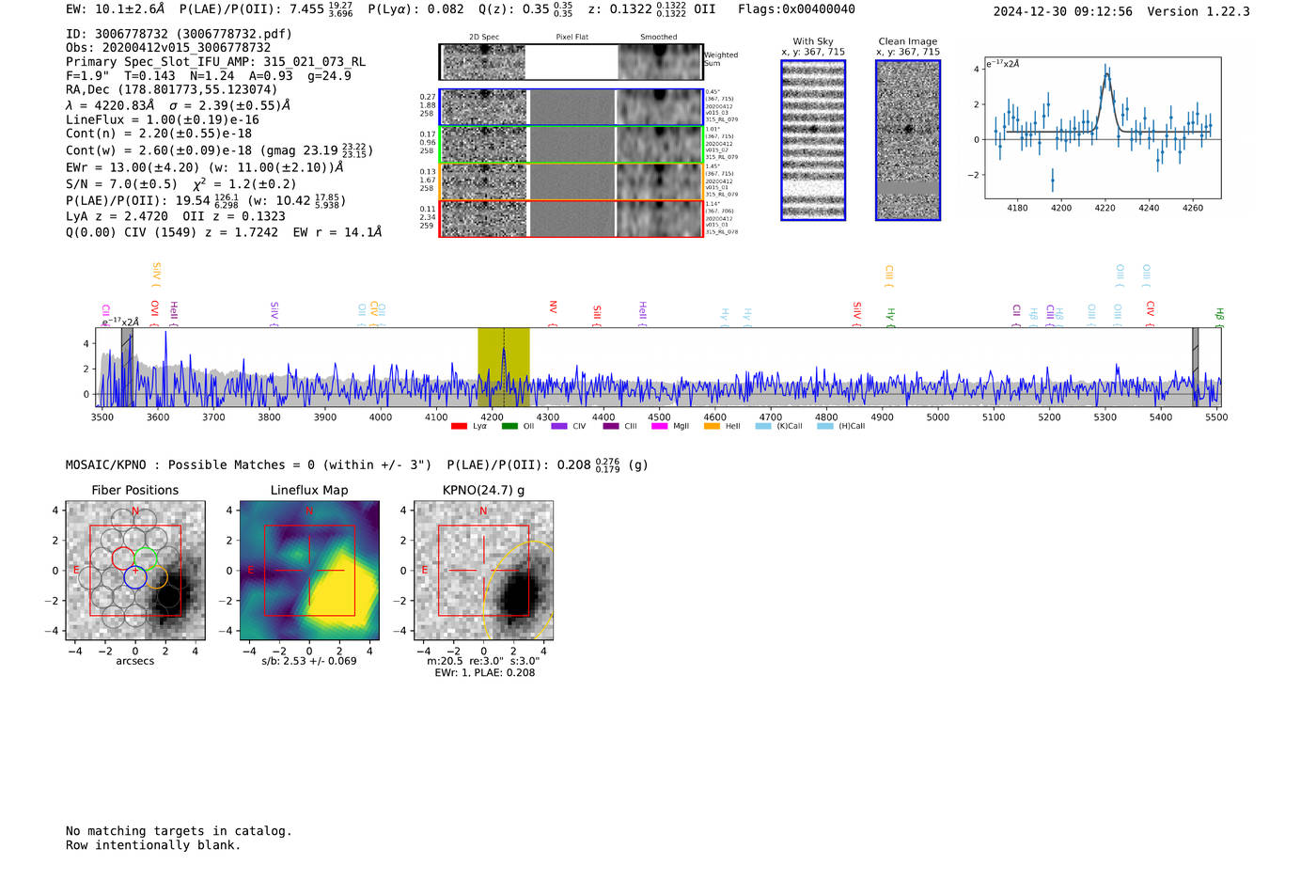Open the Clean Image cutout

tap(908, 140)
